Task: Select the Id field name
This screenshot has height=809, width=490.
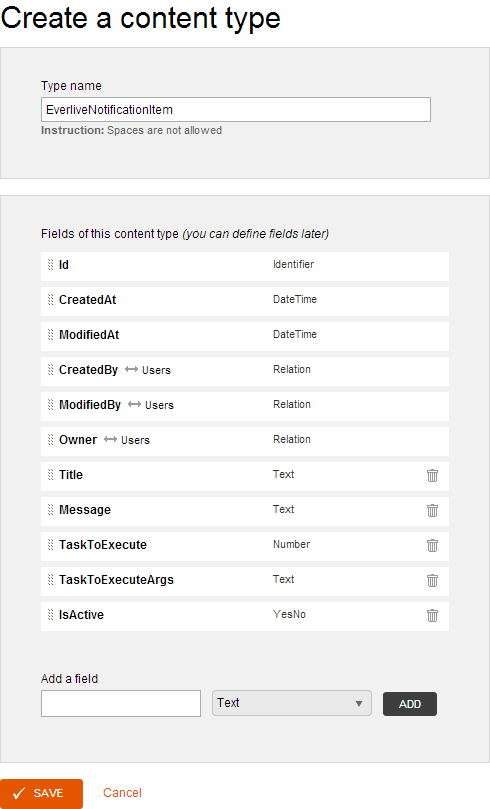Action: pyautogui.click(x=64, y=265)
